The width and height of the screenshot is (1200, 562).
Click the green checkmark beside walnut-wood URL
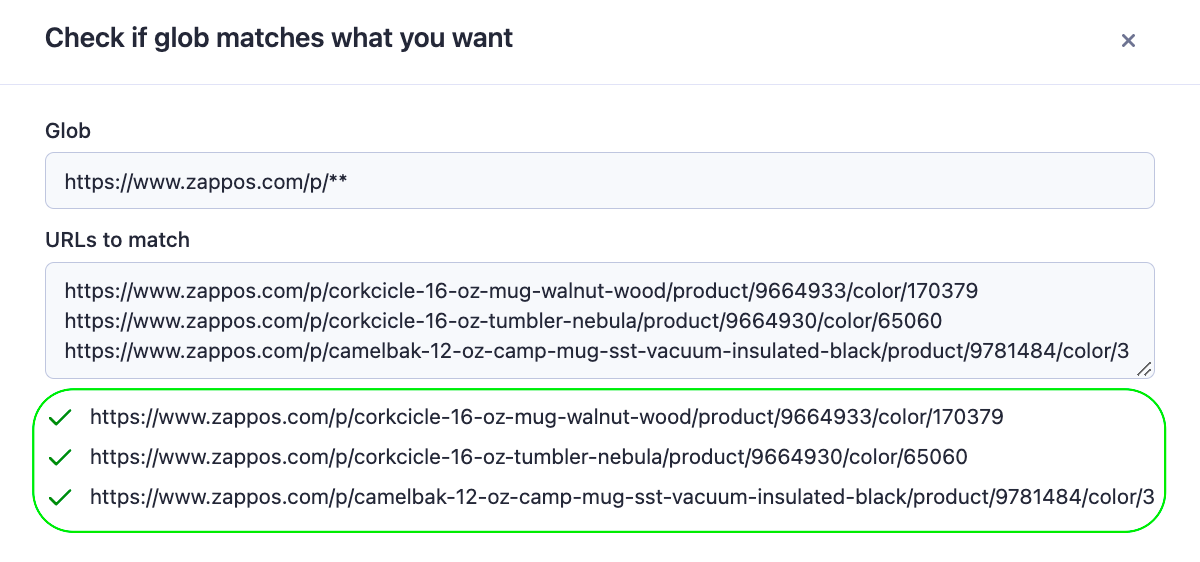point(60,417)
